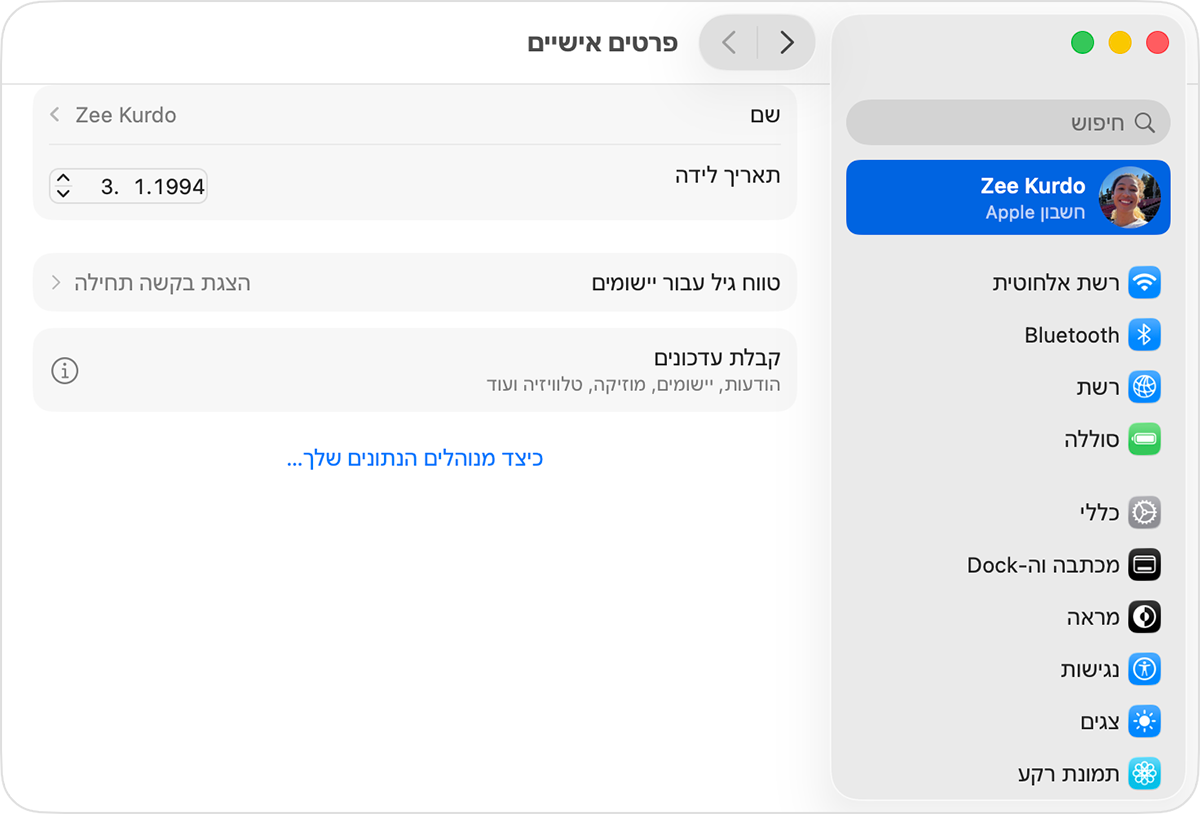Open Bluetooth settings via its blue icon
The image size is (1200, 814).
[x=1143, y=335]
